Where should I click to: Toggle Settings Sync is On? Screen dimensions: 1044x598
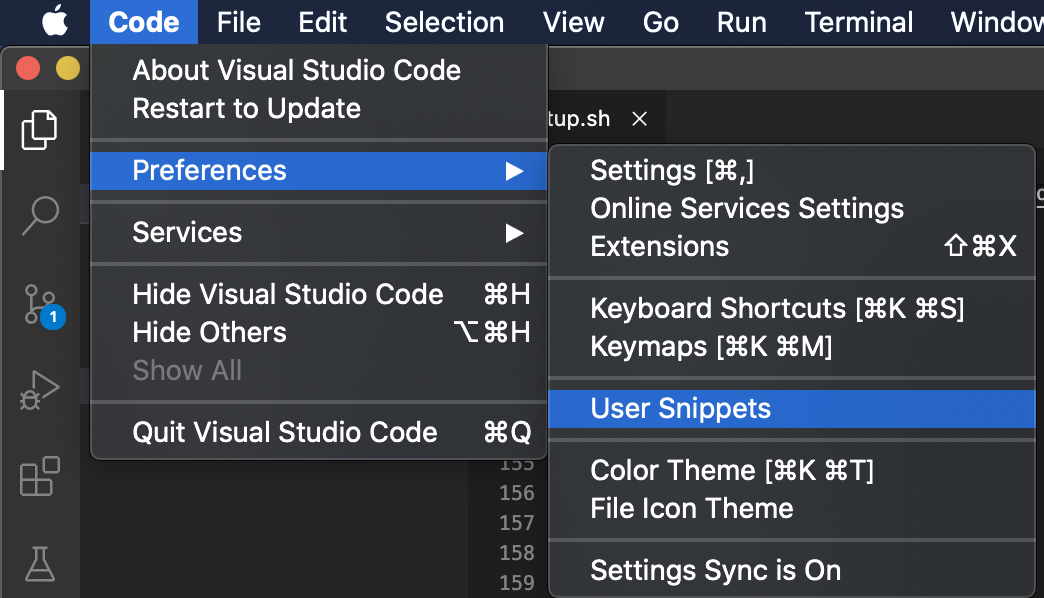coord(715,570)
